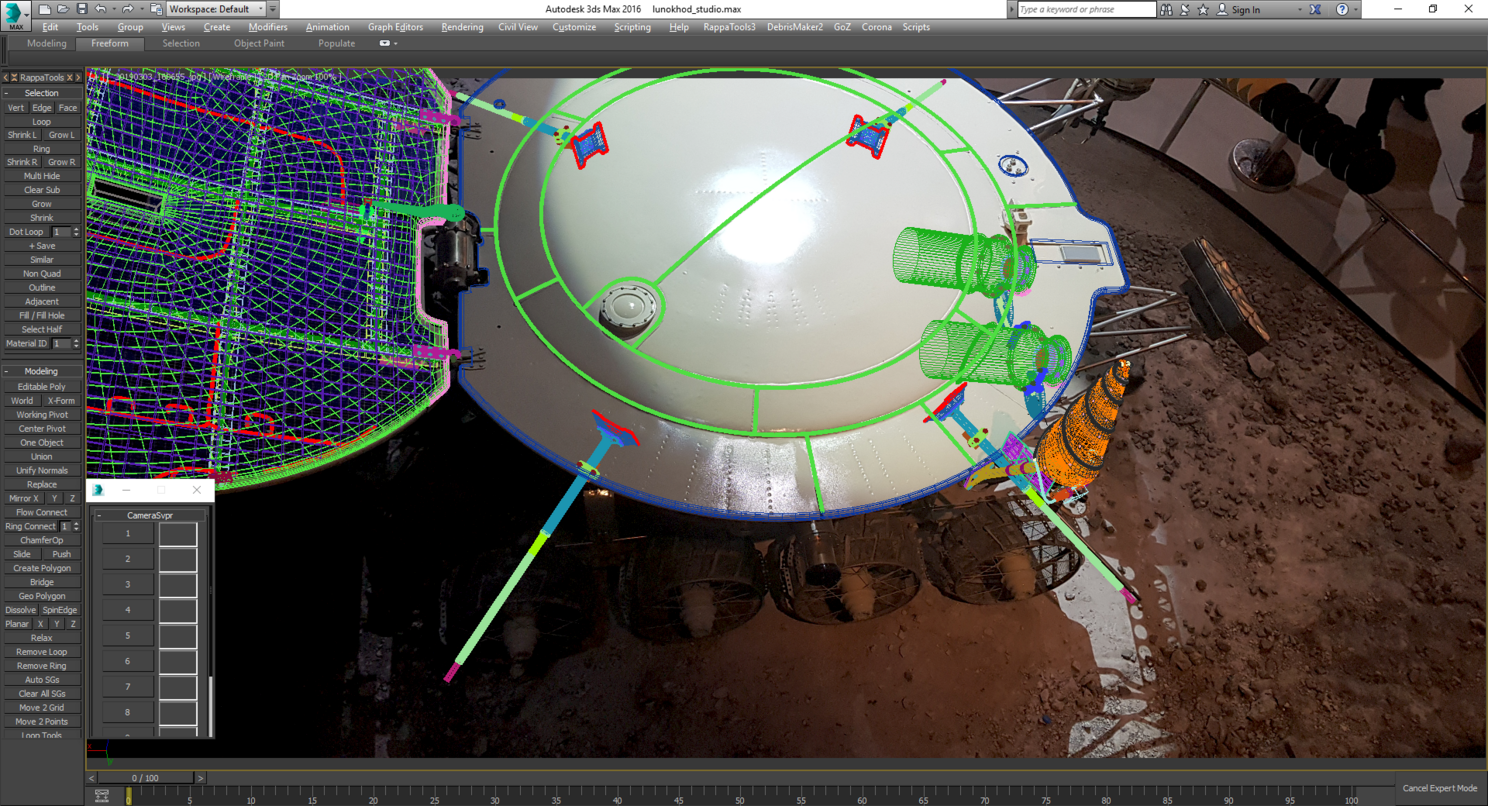The image size is (1488, 806).
Task: Save the file with the floppy icon
Action: pos(82,9)
